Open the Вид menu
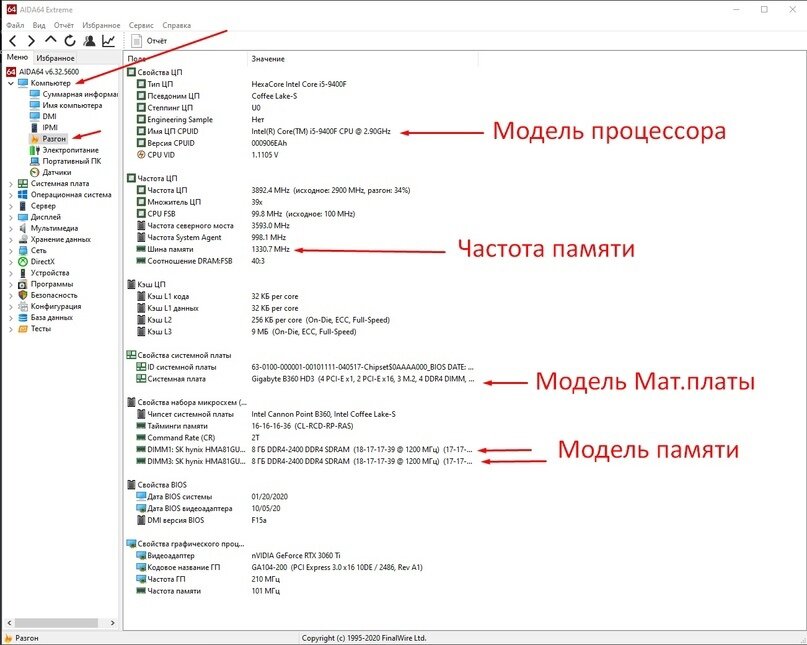 point(39,25)
